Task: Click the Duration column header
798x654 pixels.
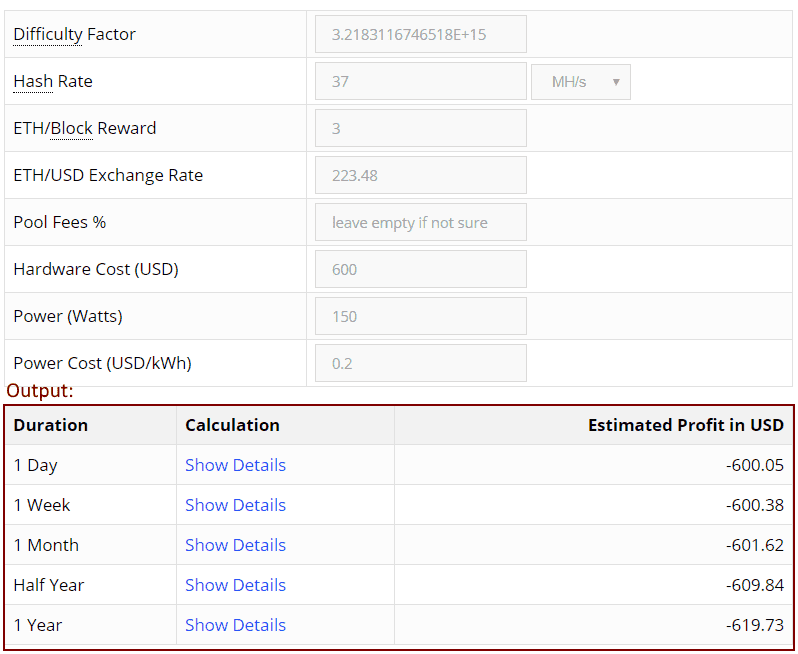Action: pyautogui.click(x=51, y=425)
